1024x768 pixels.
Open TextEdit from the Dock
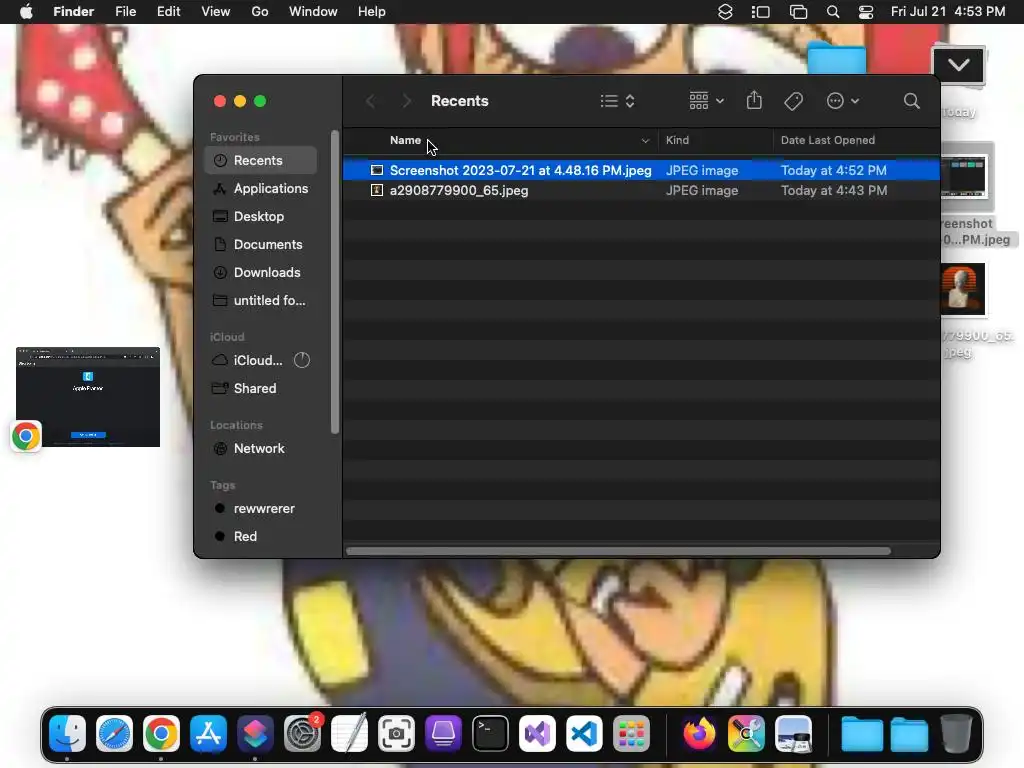pos(349,733)
